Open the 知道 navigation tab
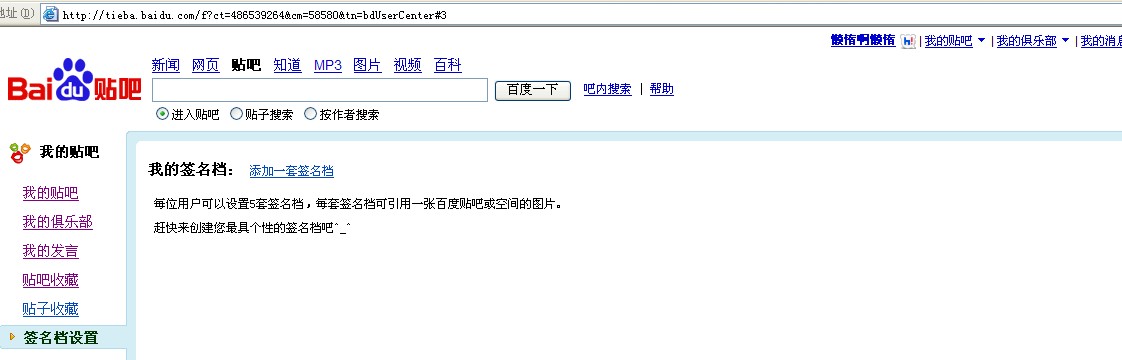 pos(288,65)
